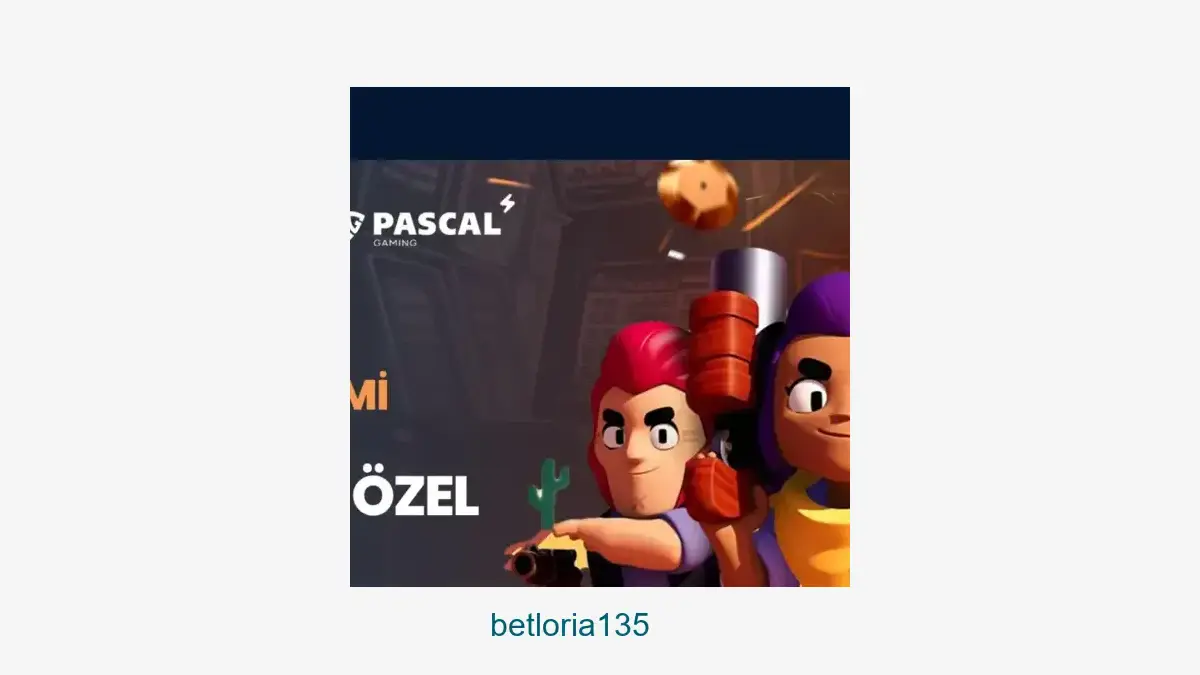Click the orange Mİ text

click(x=368, y=392)
